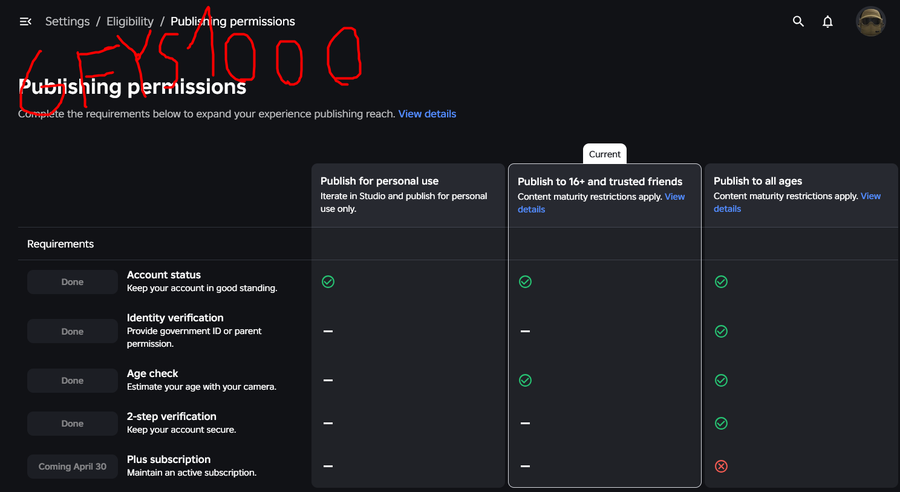Click the Coming April 30 button
900x492 pixels.
tap(72, 466)
